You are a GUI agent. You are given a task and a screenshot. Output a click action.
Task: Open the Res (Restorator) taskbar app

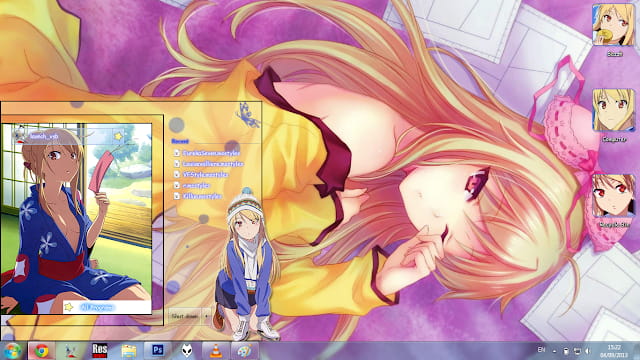100,351
